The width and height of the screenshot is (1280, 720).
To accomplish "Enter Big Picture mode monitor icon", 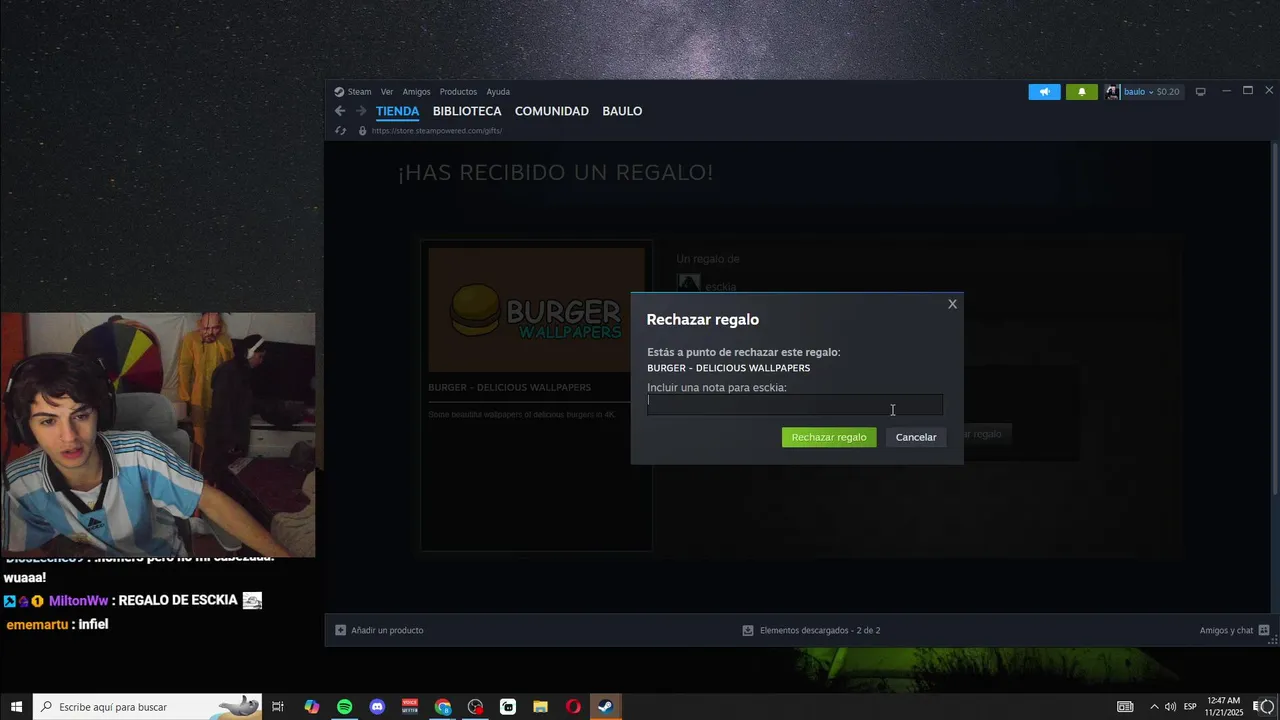I will coord(1200,92).
